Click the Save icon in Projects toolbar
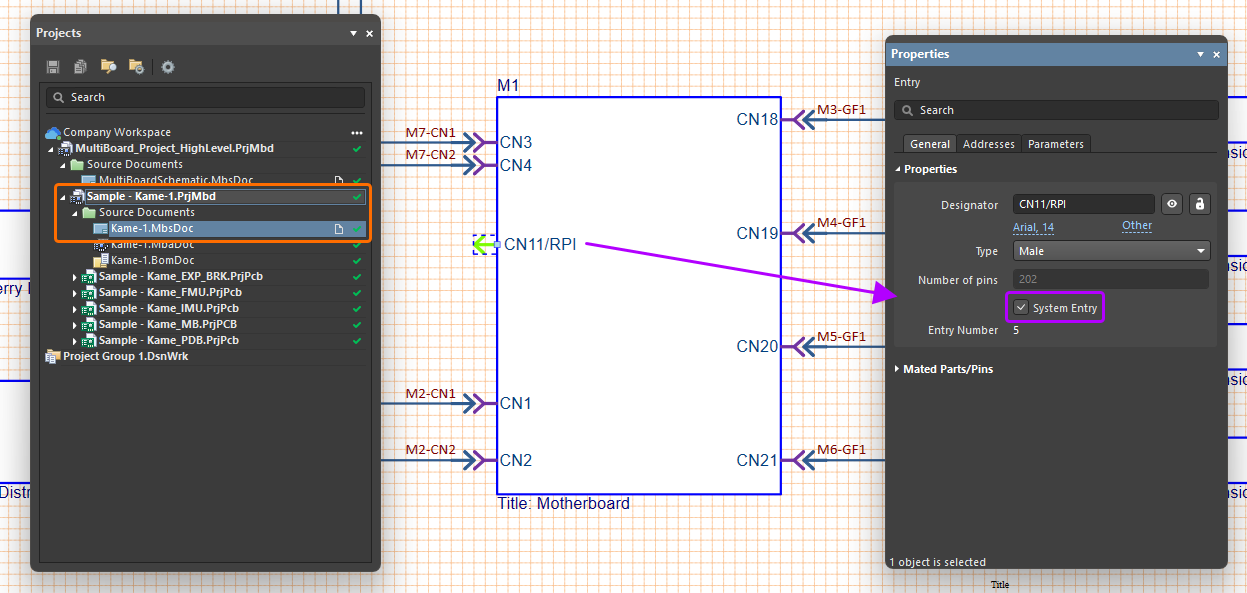The height and width of the screenshot is (593, 1247). 53,67
